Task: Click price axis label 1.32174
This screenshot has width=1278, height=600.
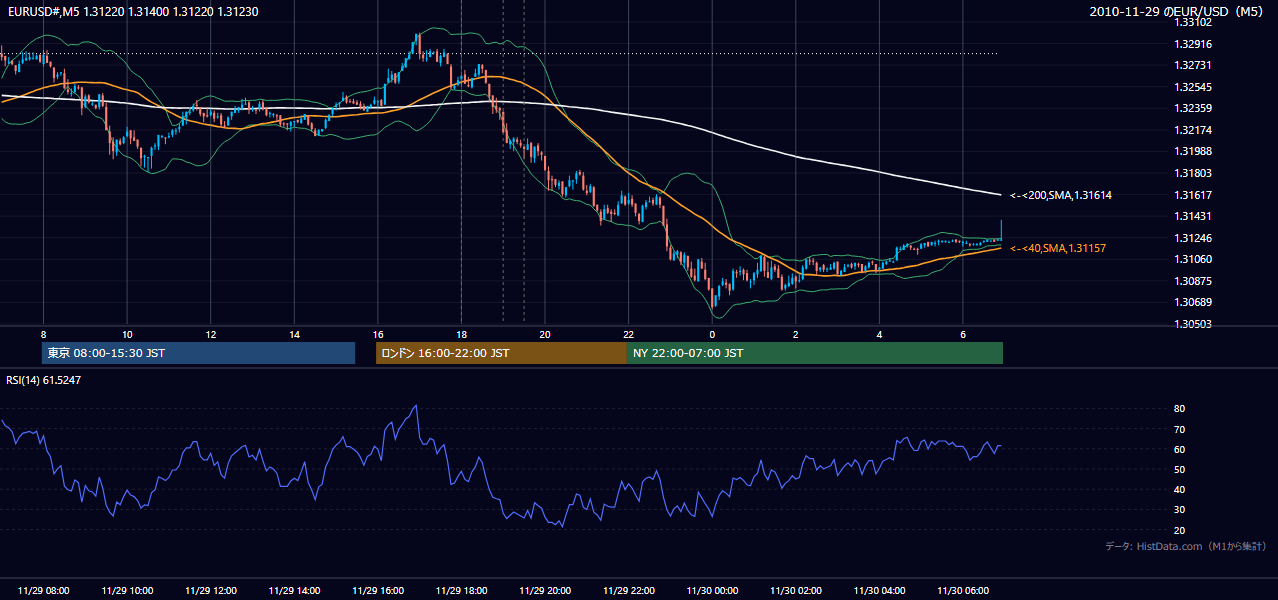Action: pos(1192,130)
